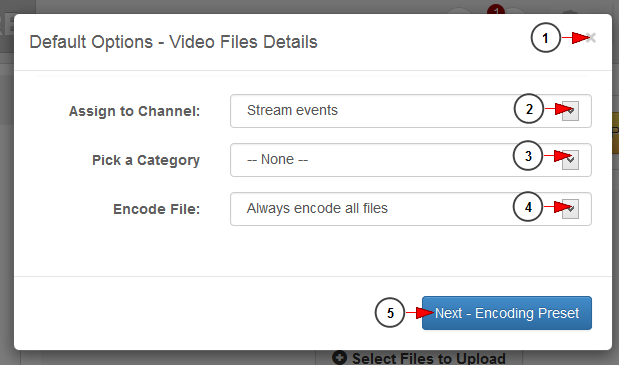Click Next - Encoding Preset button
The image size is (619, 365).
coord(506,313)
